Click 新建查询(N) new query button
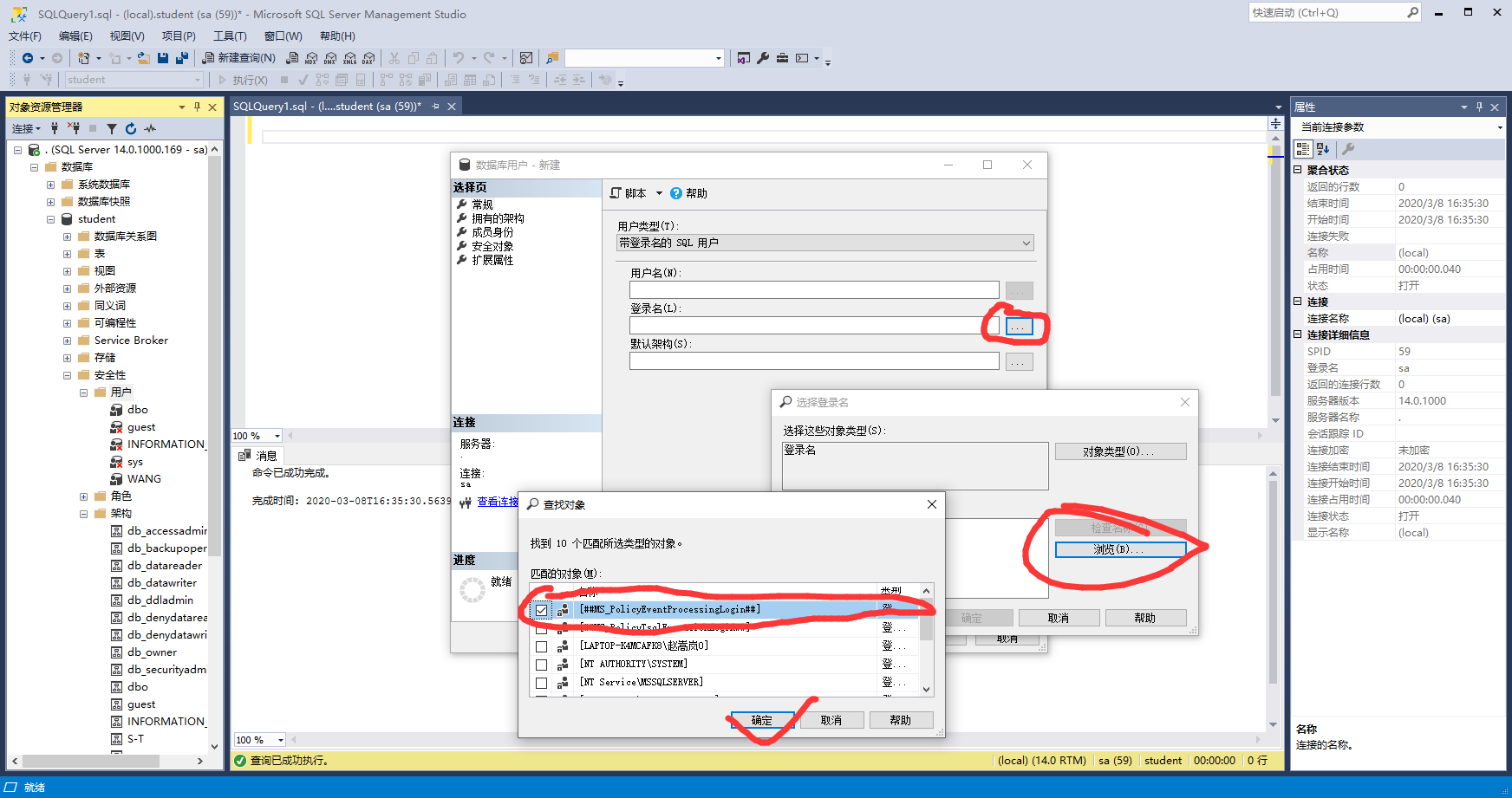Image resolution: width=1512 pixels, height=798 pixels. pos(238,58)
